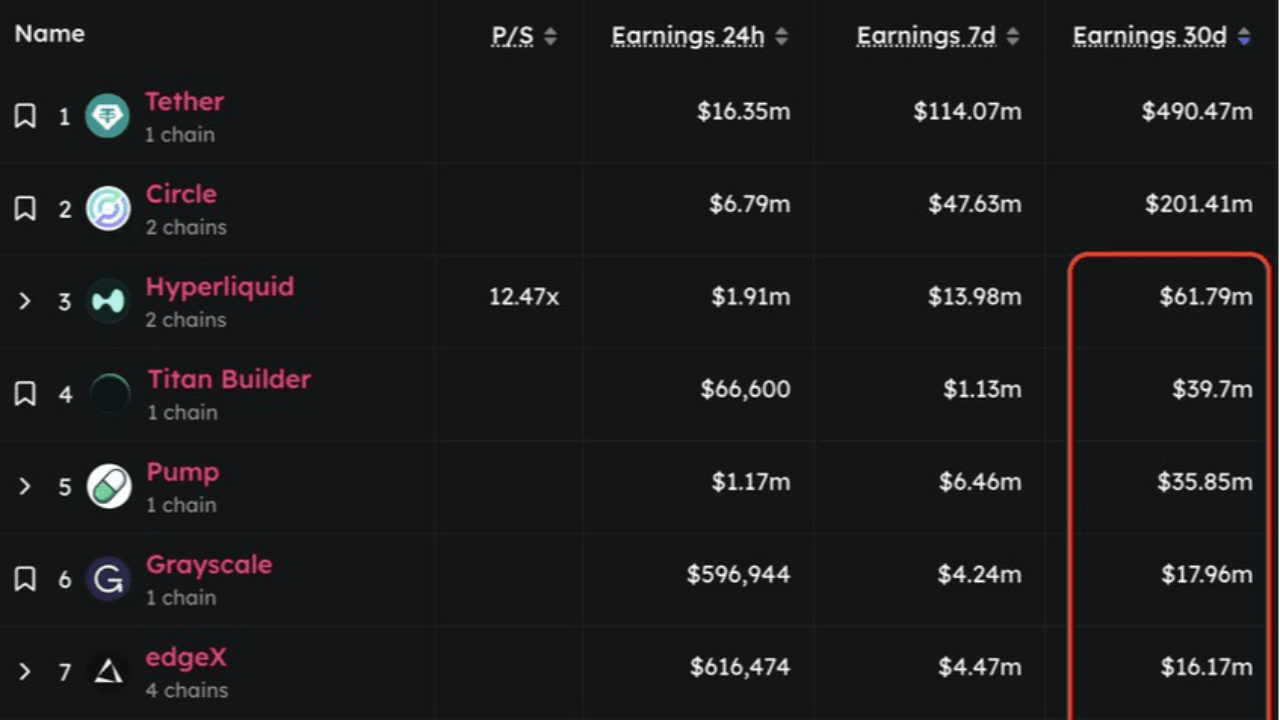Bookmark the Grayscale row
The image size is (1280, 720).
click(25, 579)
